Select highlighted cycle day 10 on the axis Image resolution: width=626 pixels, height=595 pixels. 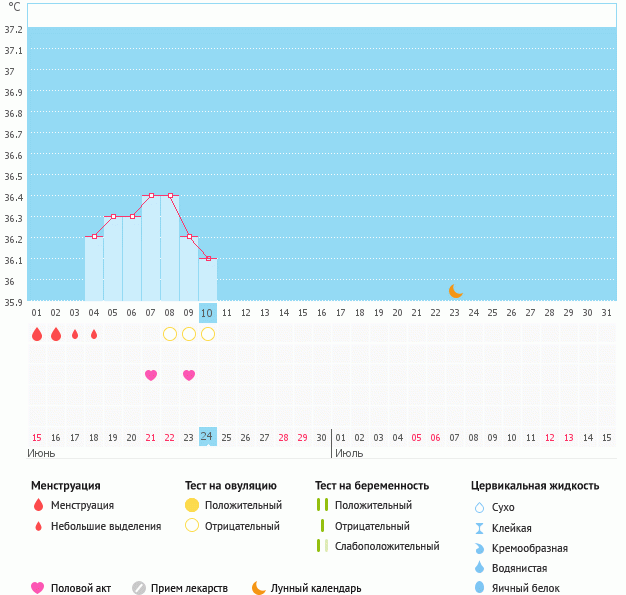(x=208, y=312)
